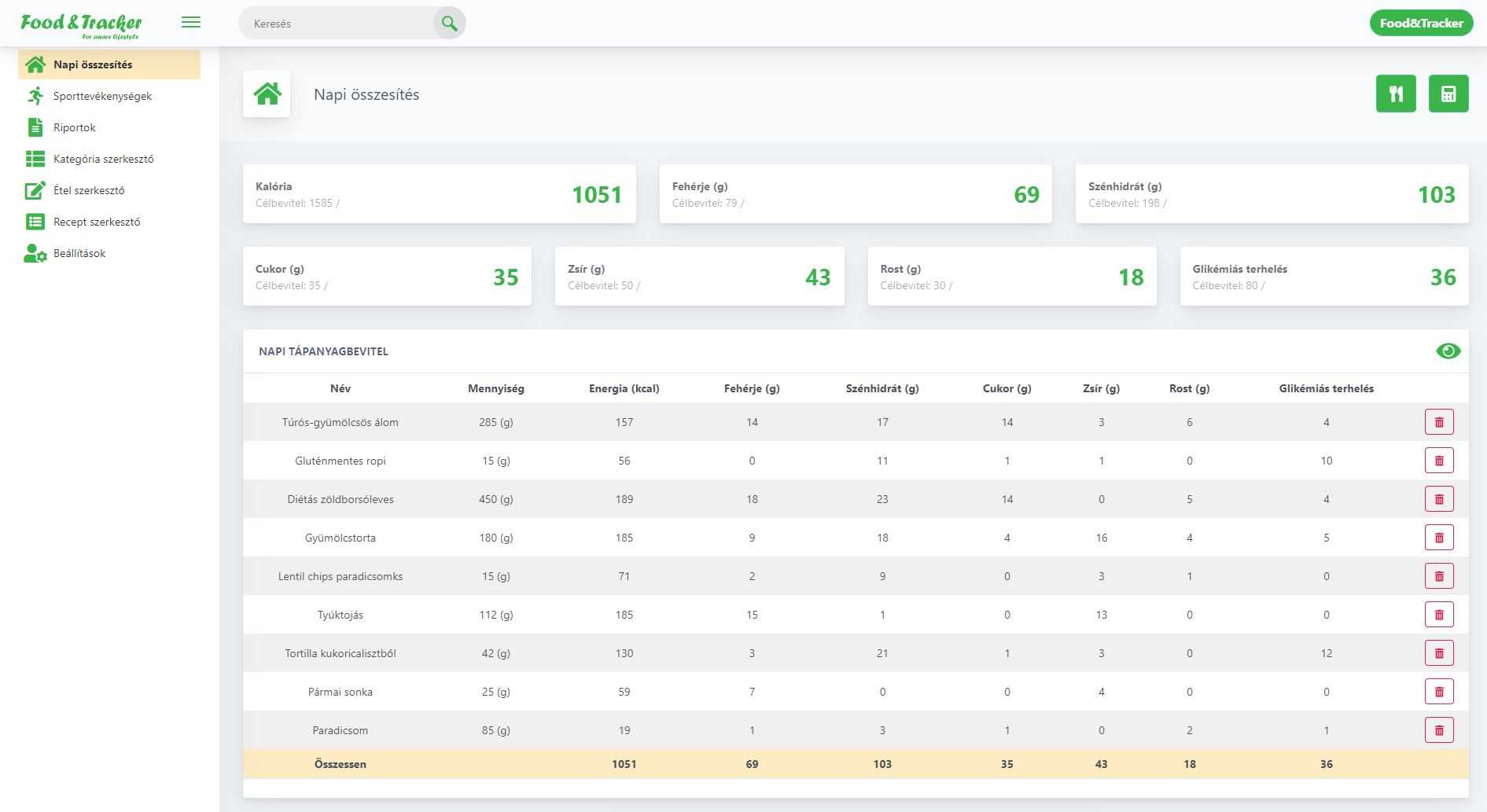Image resolution: width=1487 pixels, height=812 pixels.
Task: Select the Lentil chips paradicsomks name cell
Action: [x=340, y=576]
